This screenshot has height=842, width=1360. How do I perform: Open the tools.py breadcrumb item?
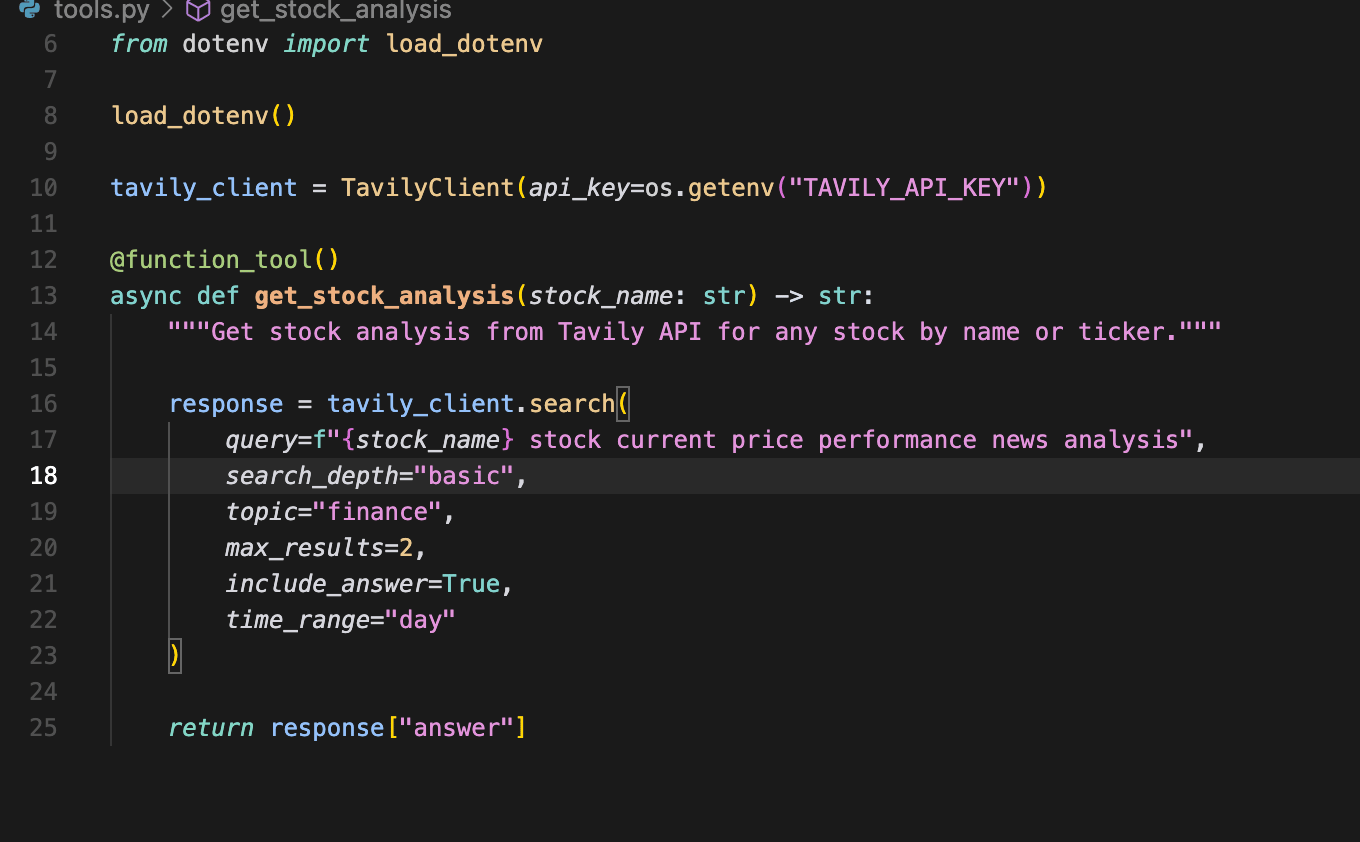[101, 10]
